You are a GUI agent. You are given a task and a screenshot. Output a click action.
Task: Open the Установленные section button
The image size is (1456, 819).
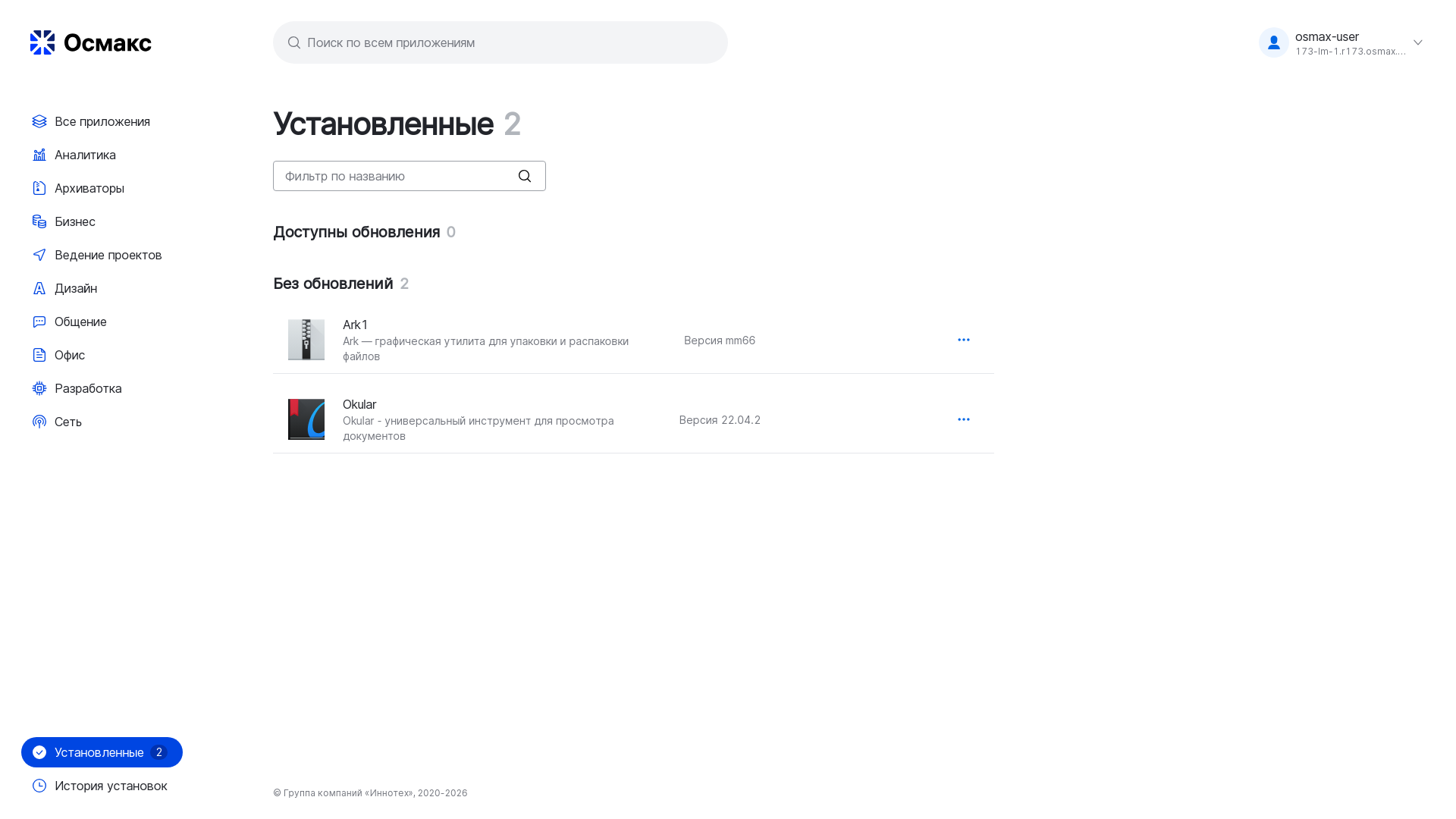(x=101, y=752)
